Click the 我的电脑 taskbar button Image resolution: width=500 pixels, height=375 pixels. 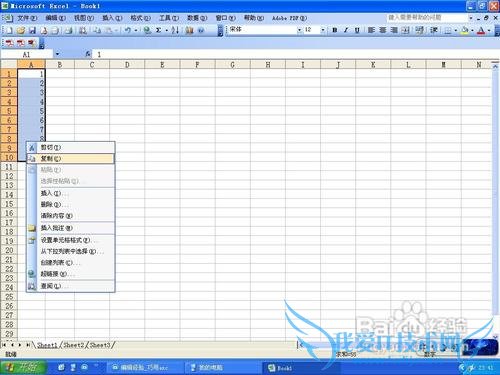click(x=222, y=368)
